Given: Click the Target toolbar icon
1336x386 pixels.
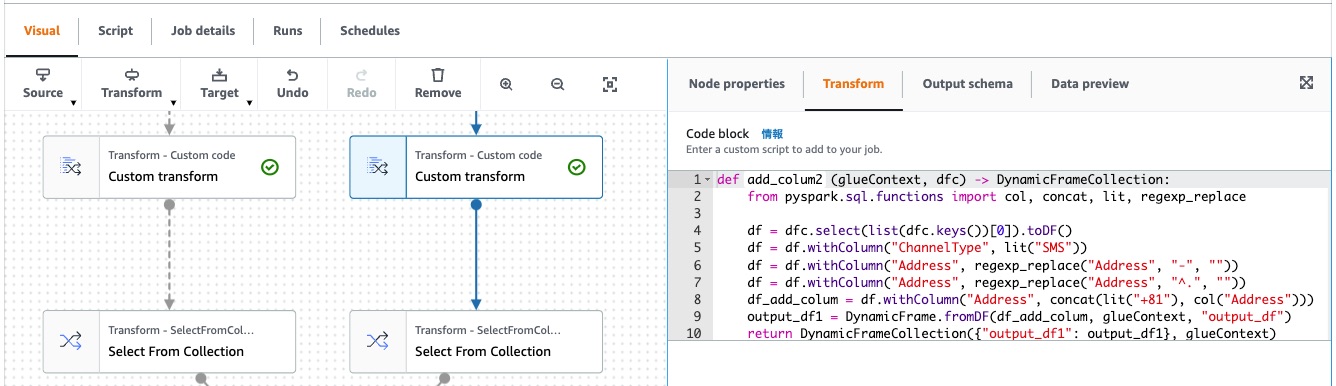Looking at the screenshot, I should tap(219, 75).
